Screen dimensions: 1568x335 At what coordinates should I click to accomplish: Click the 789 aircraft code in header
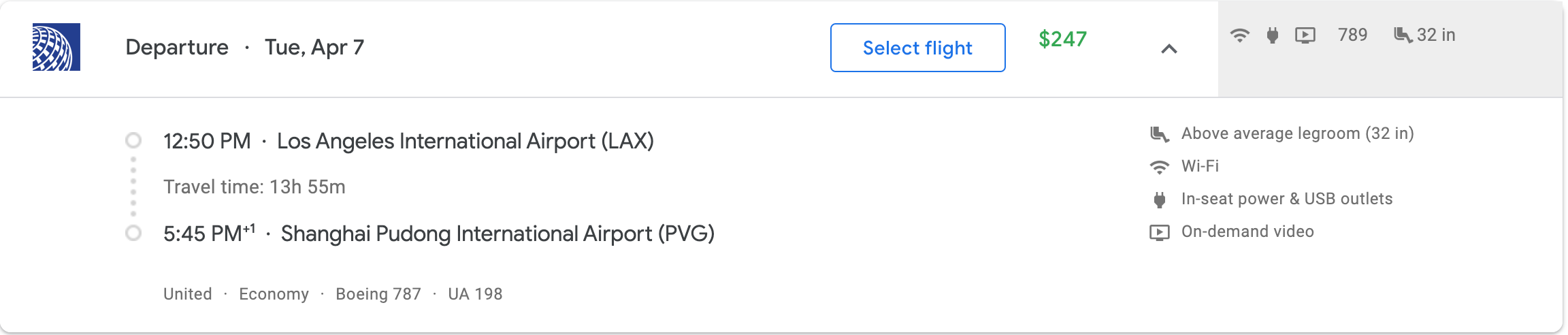click(1352, 35)
